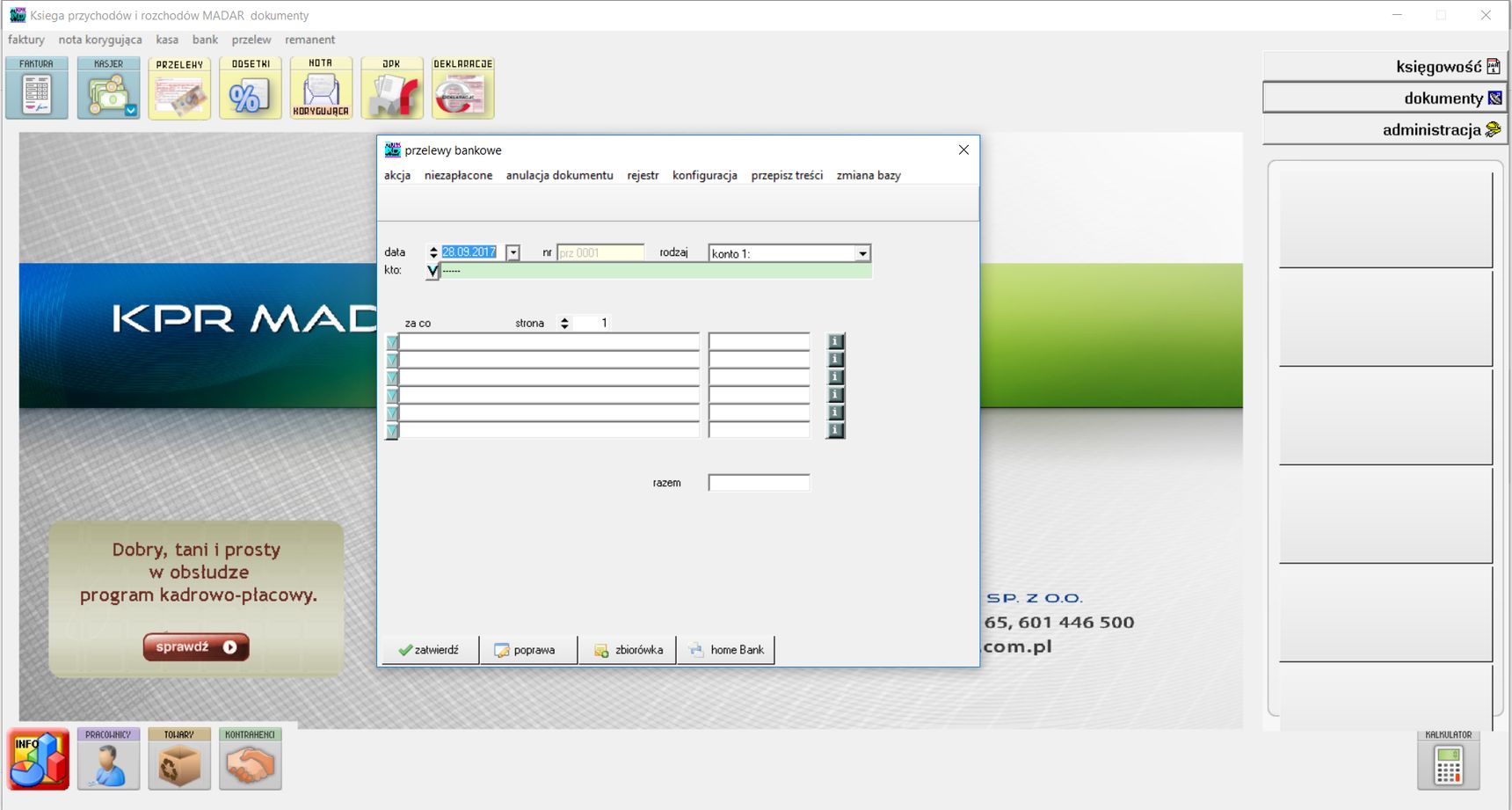
Task: Switch to the księgowość module
Action: click(x=1385, y=67)
